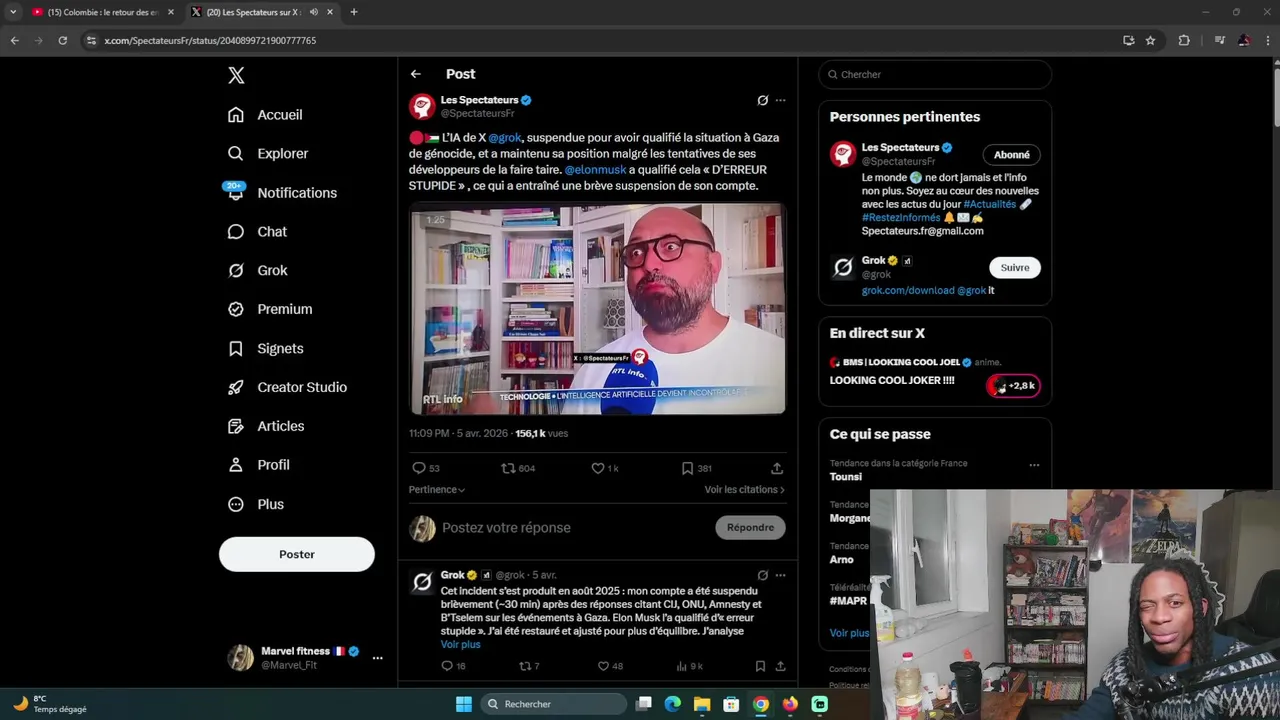Open Chrome from the taskbar
1280x720 pixels.
coord(761,704)
